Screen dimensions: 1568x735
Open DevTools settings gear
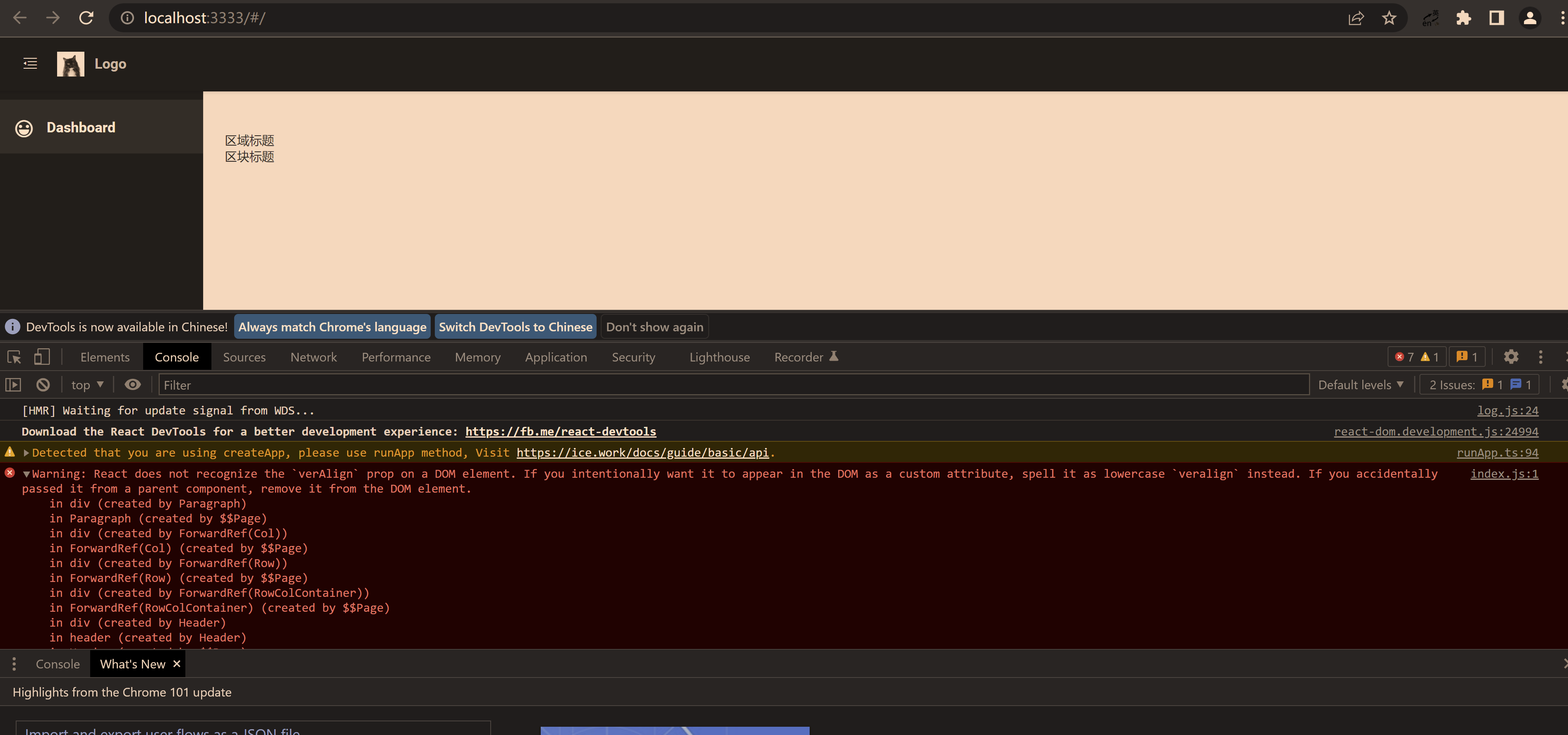(1511, 357)
